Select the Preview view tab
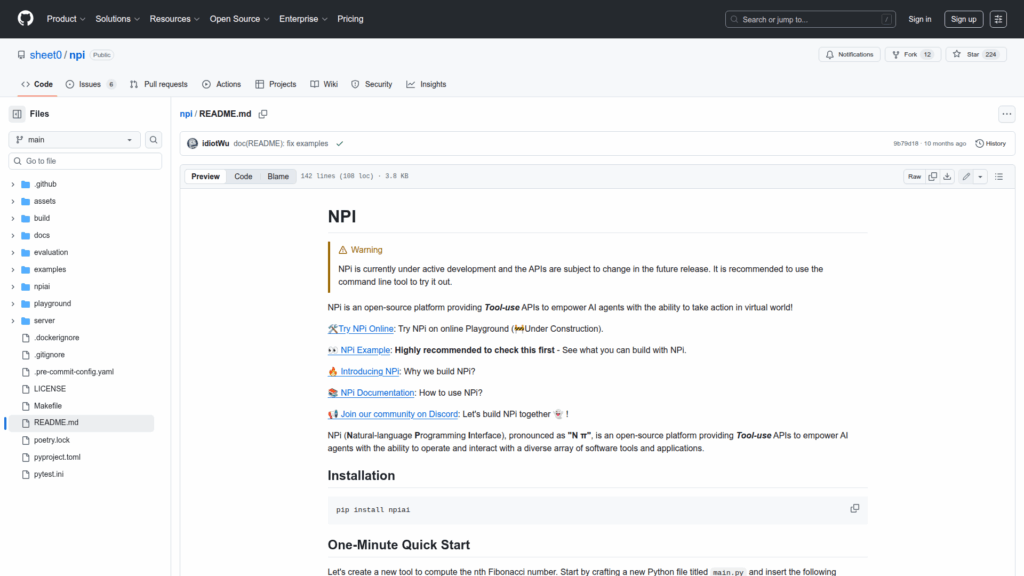Image resolution: width=1024 pixels, height=576 pixels. [x=205, y=176]
